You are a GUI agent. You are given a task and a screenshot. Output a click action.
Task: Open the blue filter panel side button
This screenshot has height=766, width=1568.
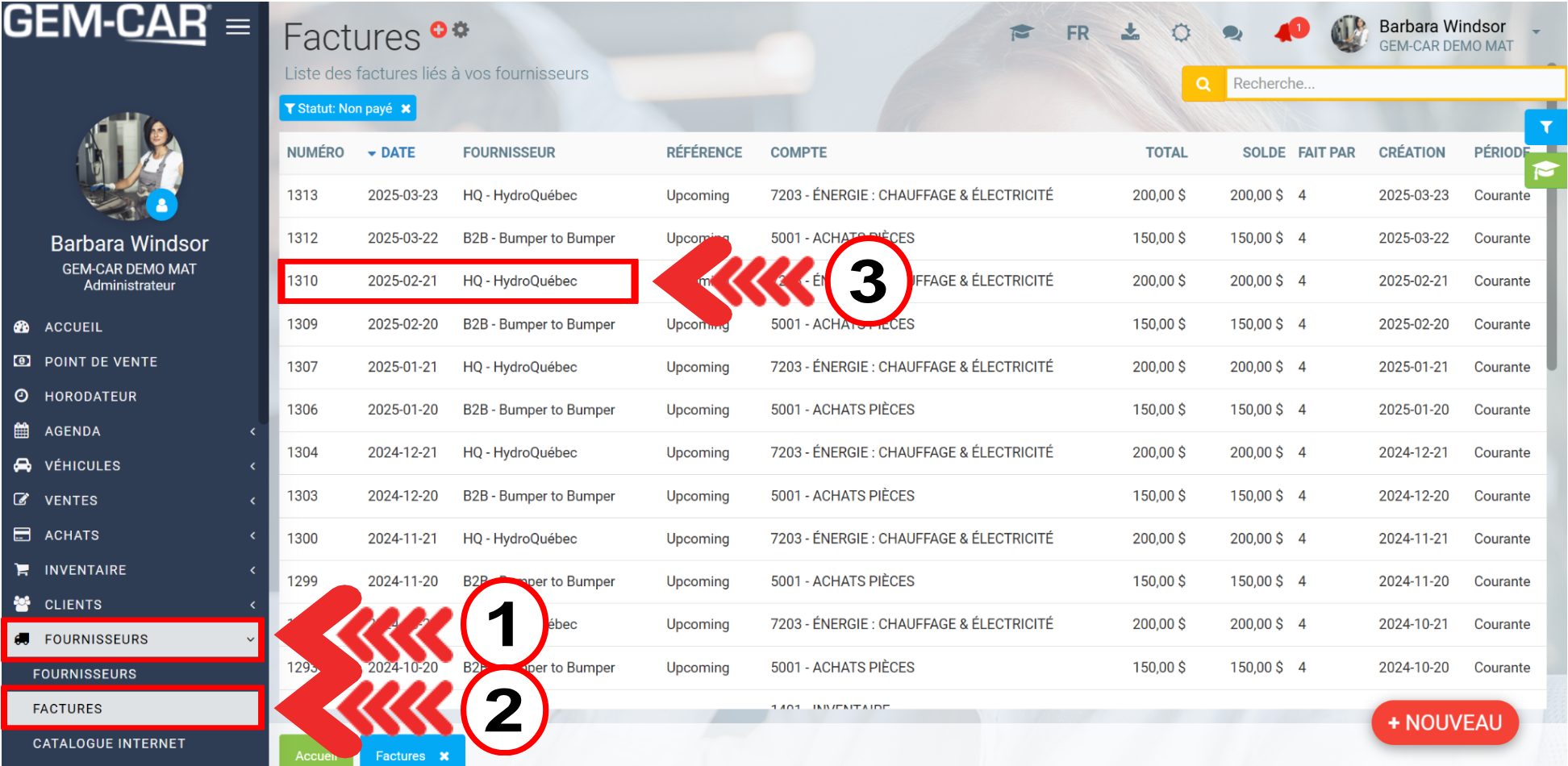pyautogui.click(x=1545, y=127)
